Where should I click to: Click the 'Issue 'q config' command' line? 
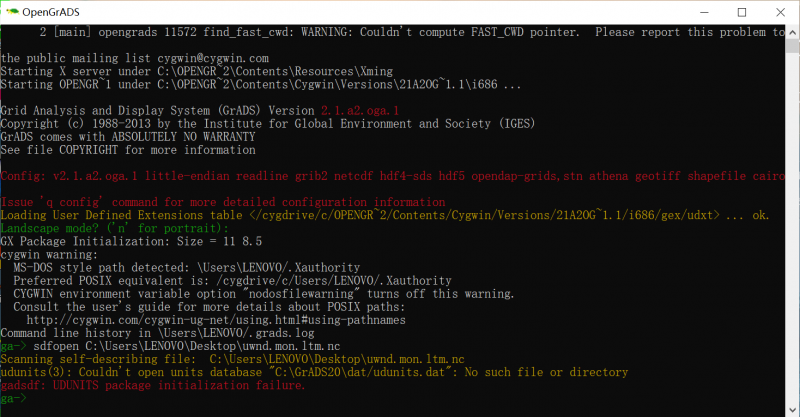click(x=223, y=202)
